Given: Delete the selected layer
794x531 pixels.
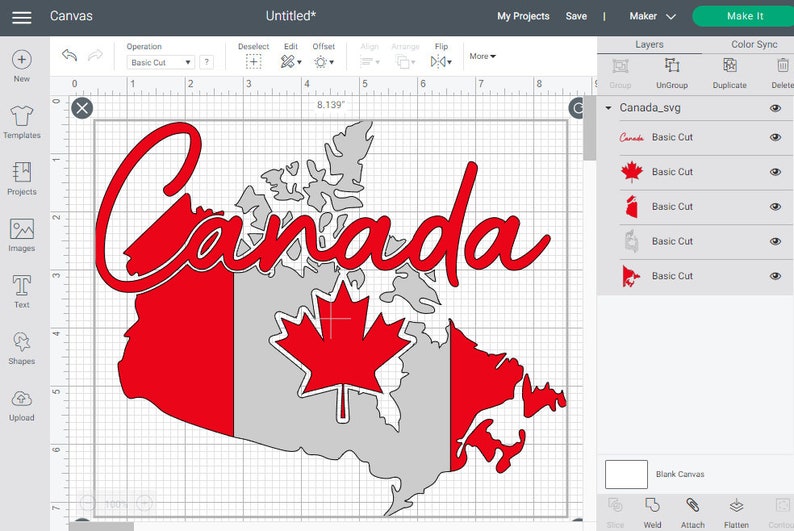Looking at the screenshot, I should pyautogui.click(x=782, y=73).
